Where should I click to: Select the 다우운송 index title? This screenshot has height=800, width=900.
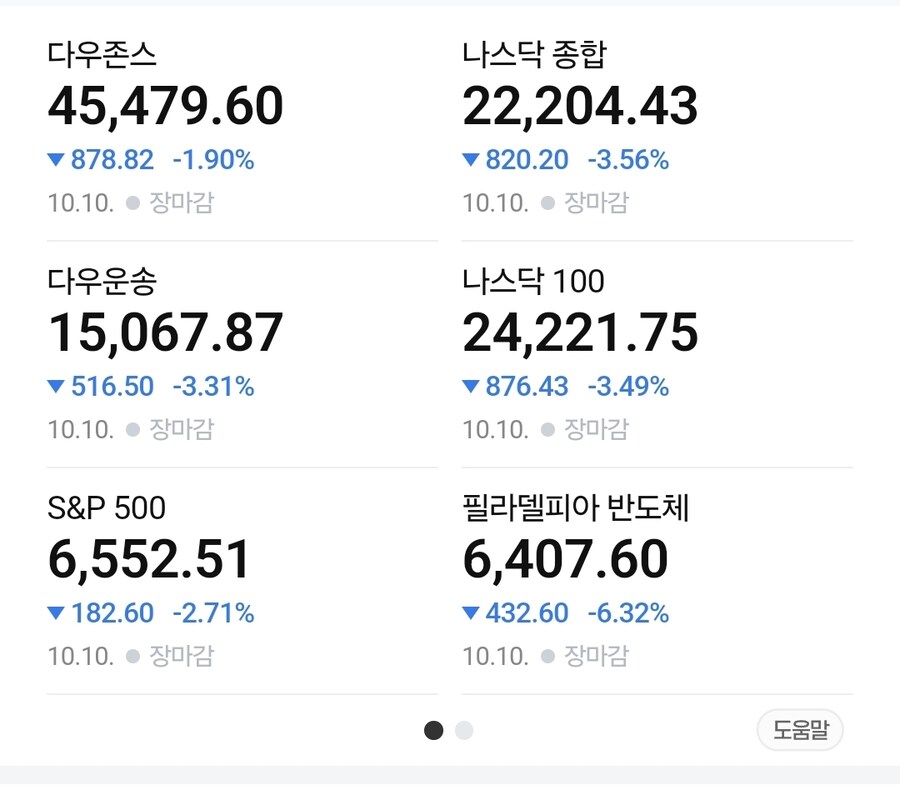point(102,281)
